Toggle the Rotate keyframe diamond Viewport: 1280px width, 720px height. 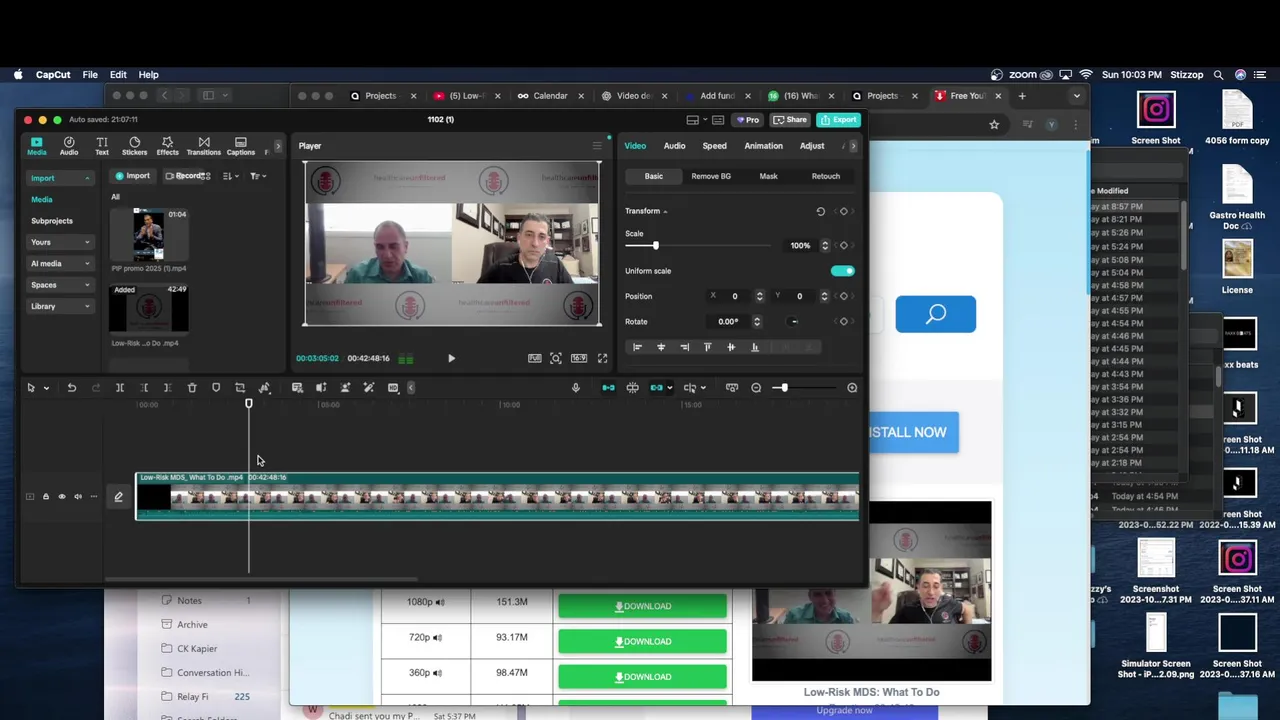[843, 322]
